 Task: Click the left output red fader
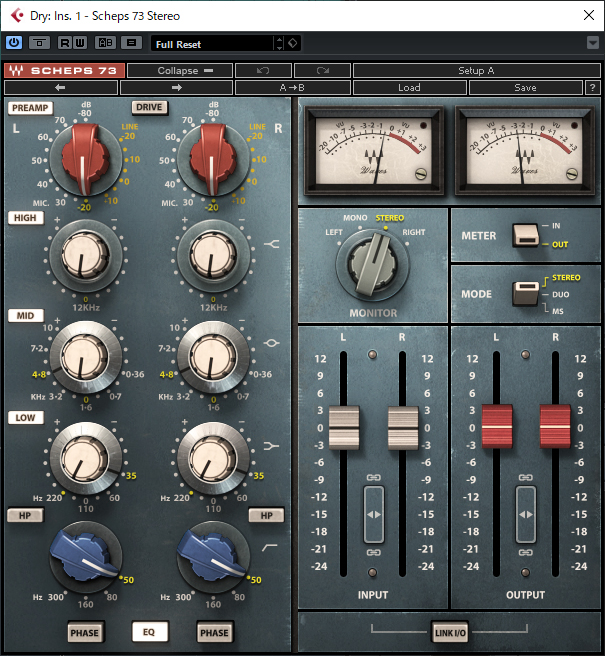point(497,426)
